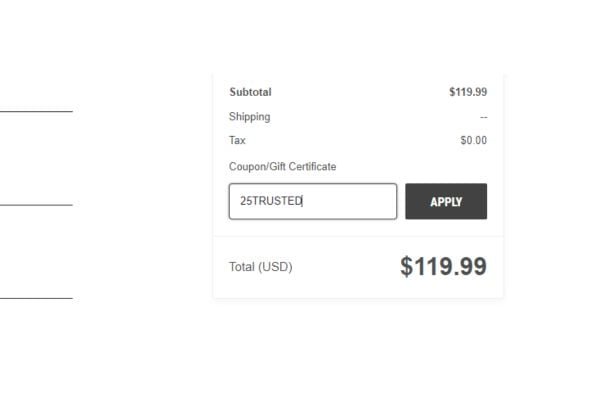The width and height of the screenshot is (600, 400).
Task: Click the divider line above Total section
Action: click(x=358, y=236)
